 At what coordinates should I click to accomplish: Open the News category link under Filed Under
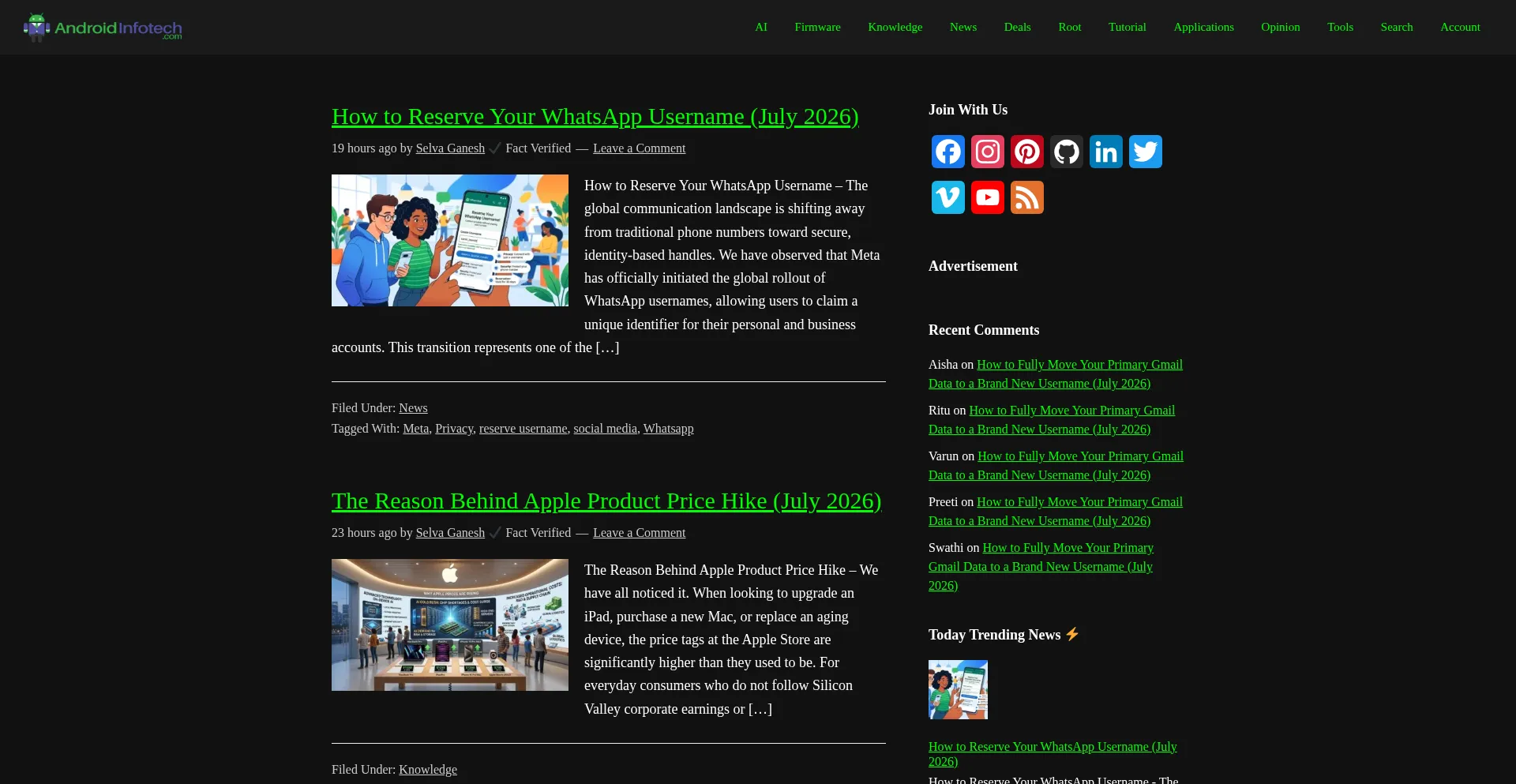click(x=413, y=408)
